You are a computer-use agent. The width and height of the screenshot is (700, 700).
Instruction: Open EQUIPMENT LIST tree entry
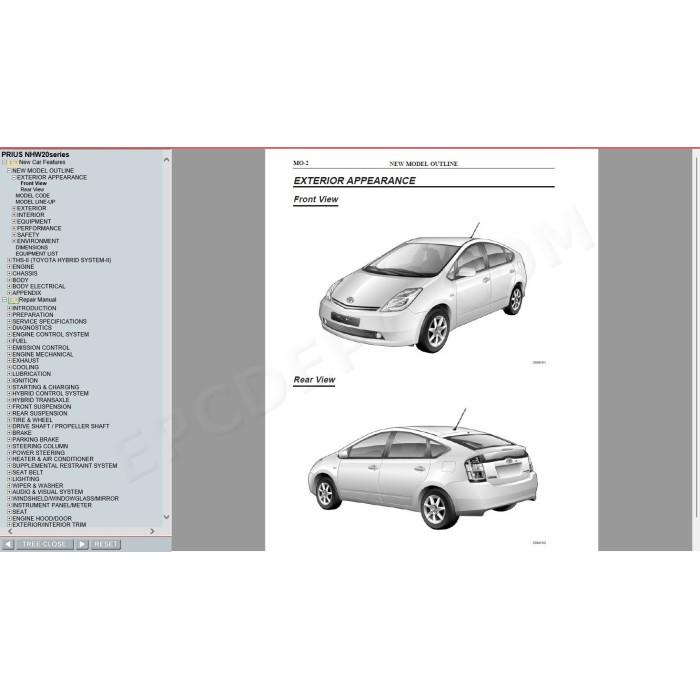(x=37, y=254)
